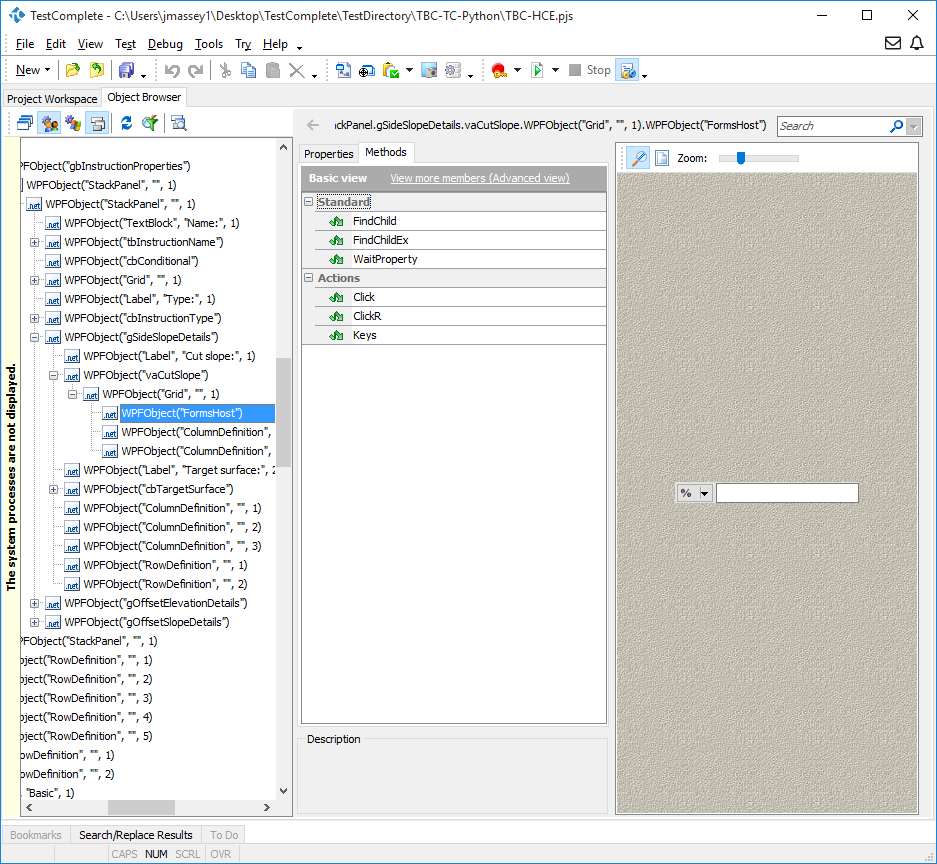Click the green Run play icon

[537, 70]
